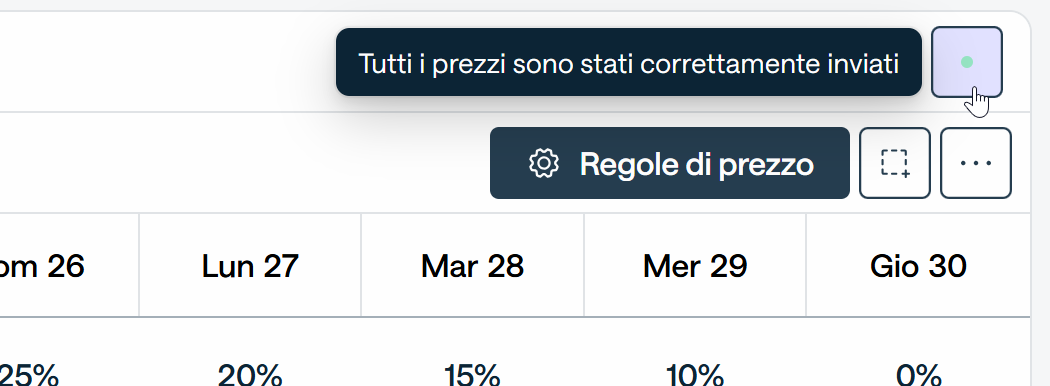Choose the Mer 29 day column
The image size is (1050, 386).
[x=695, y=266]
